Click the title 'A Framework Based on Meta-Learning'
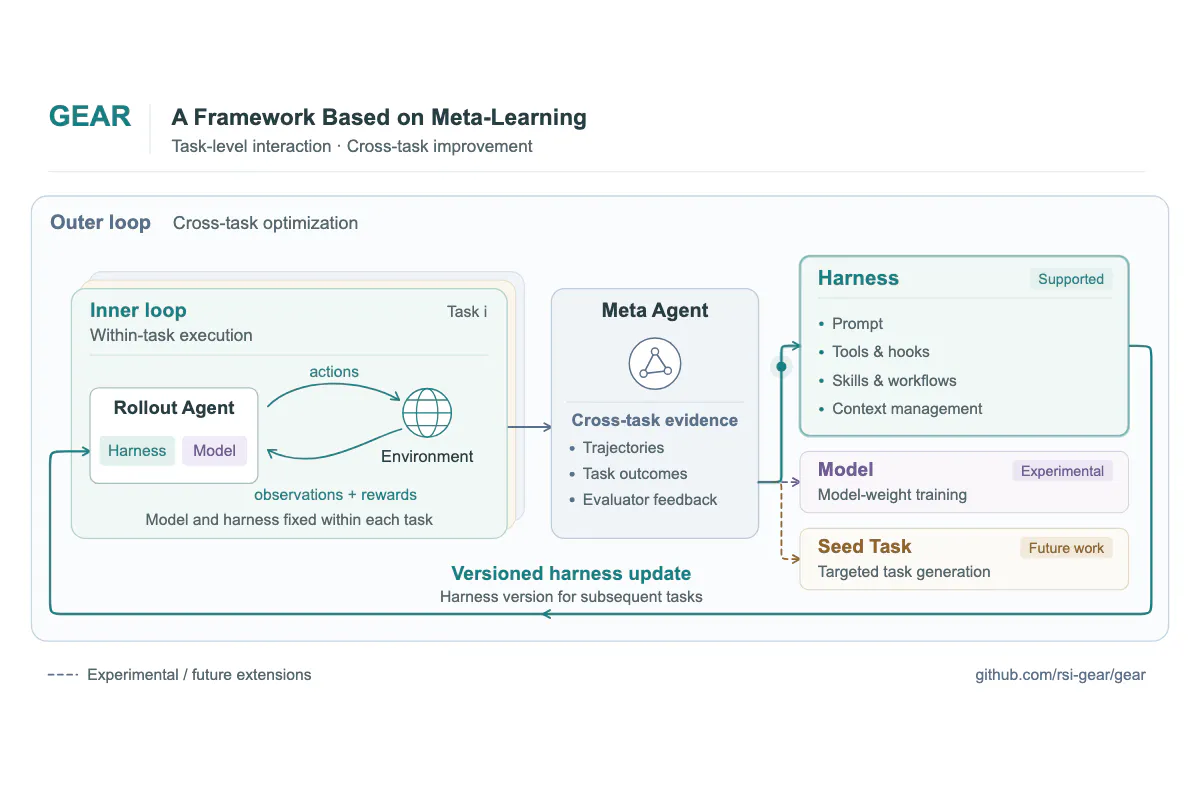1200x800 pixels. point(379,117)
